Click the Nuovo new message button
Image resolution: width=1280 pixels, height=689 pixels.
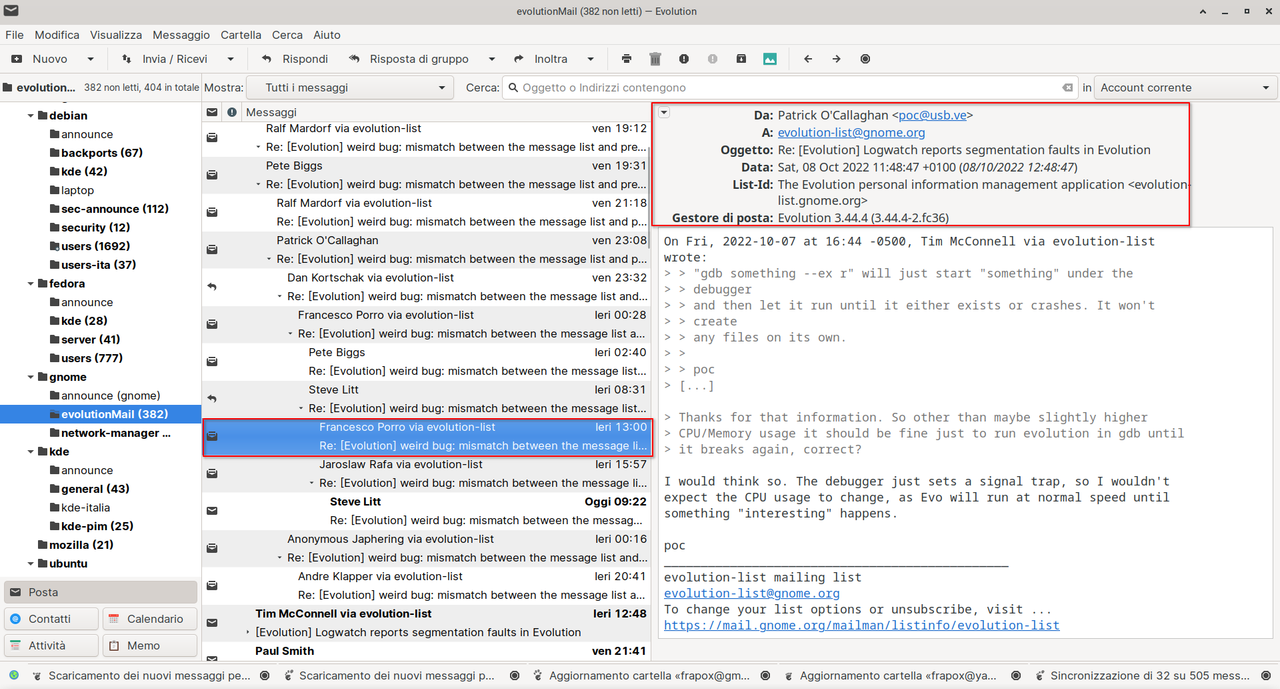point(40,59)
